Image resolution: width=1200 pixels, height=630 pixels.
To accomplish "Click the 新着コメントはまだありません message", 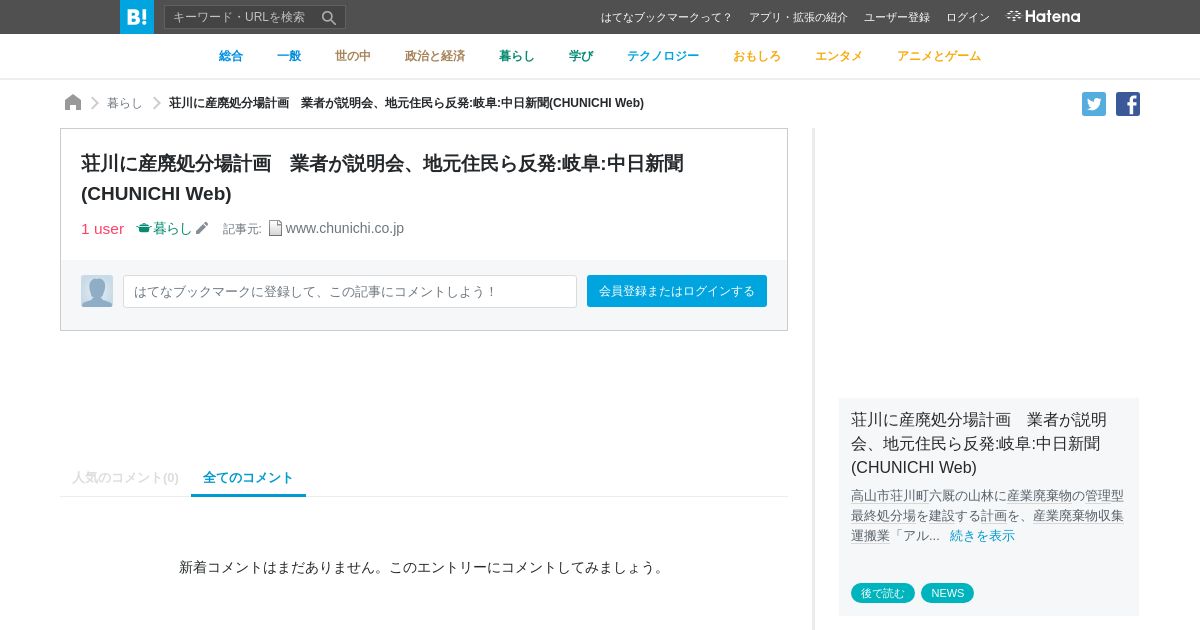I will (423, 567).
